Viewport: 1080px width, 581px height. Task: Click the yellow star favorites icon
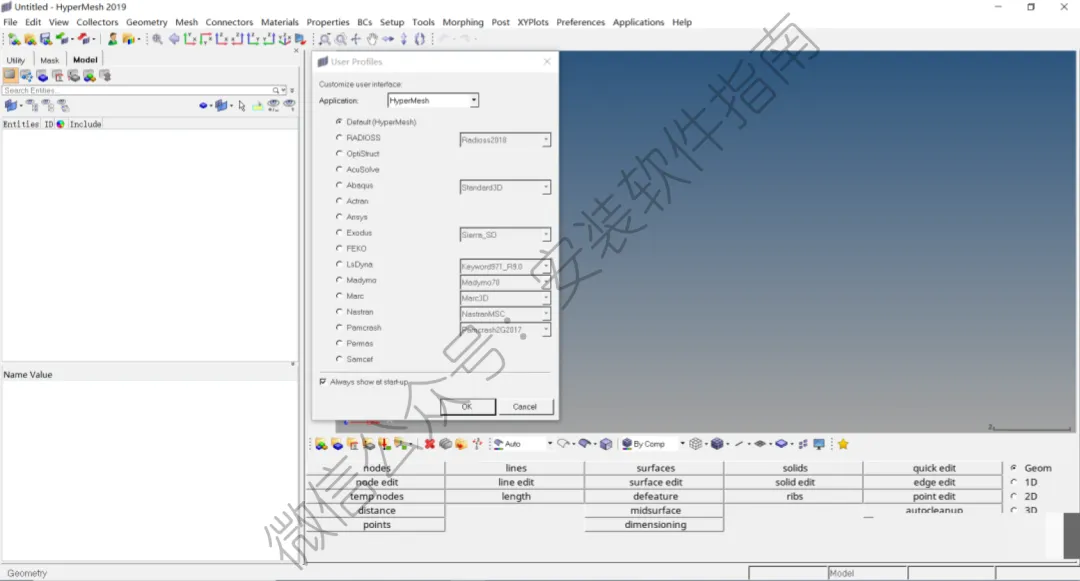click(843, 444)
